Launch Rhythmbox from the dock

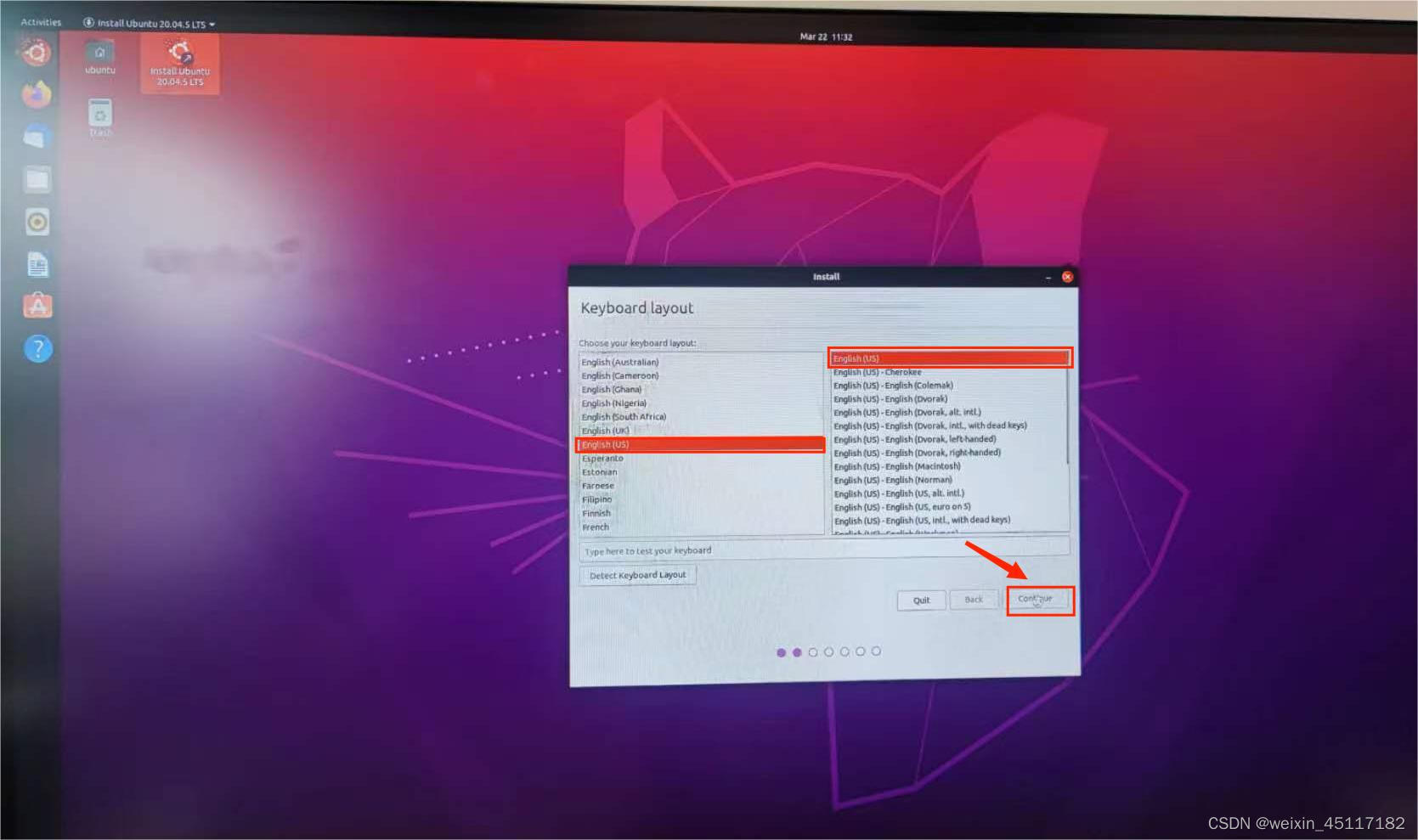coord(37,223)
